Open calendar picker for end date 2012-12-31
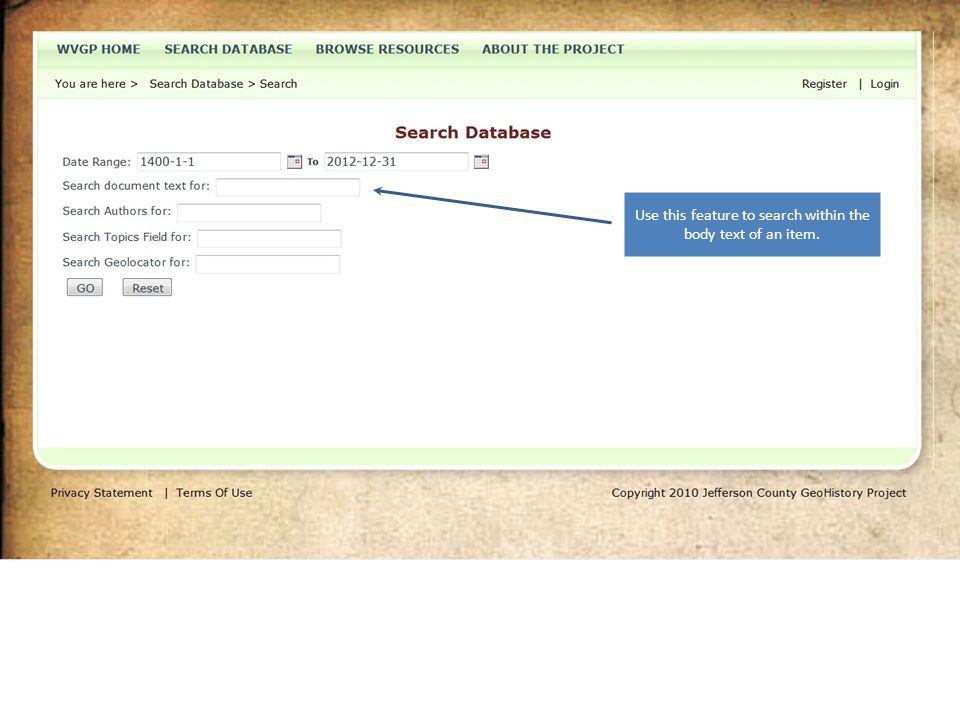The image size is (960, 720). (x=481, y=162)
